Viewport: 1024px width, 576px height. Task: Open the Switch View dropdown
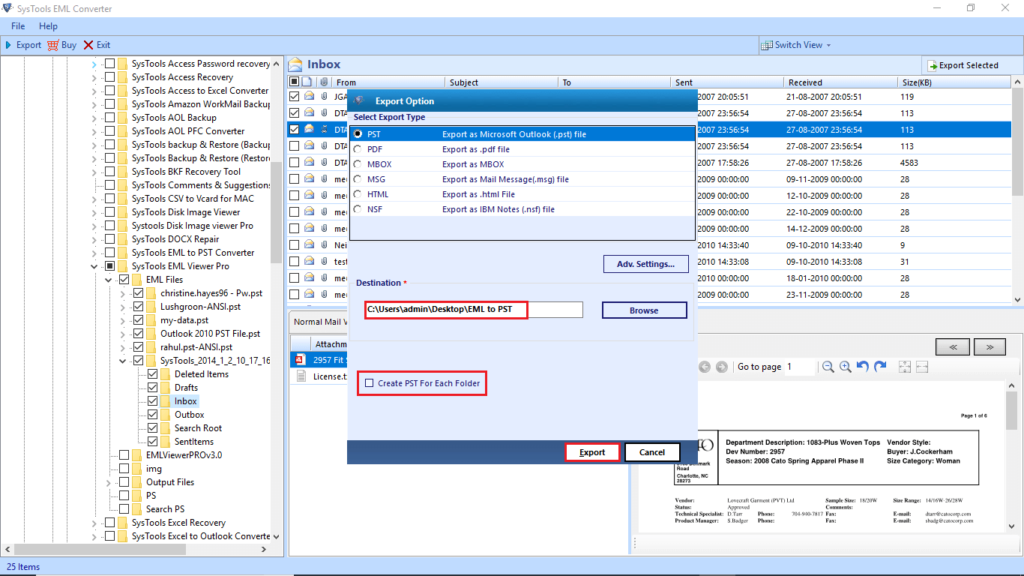pos(797,44)
